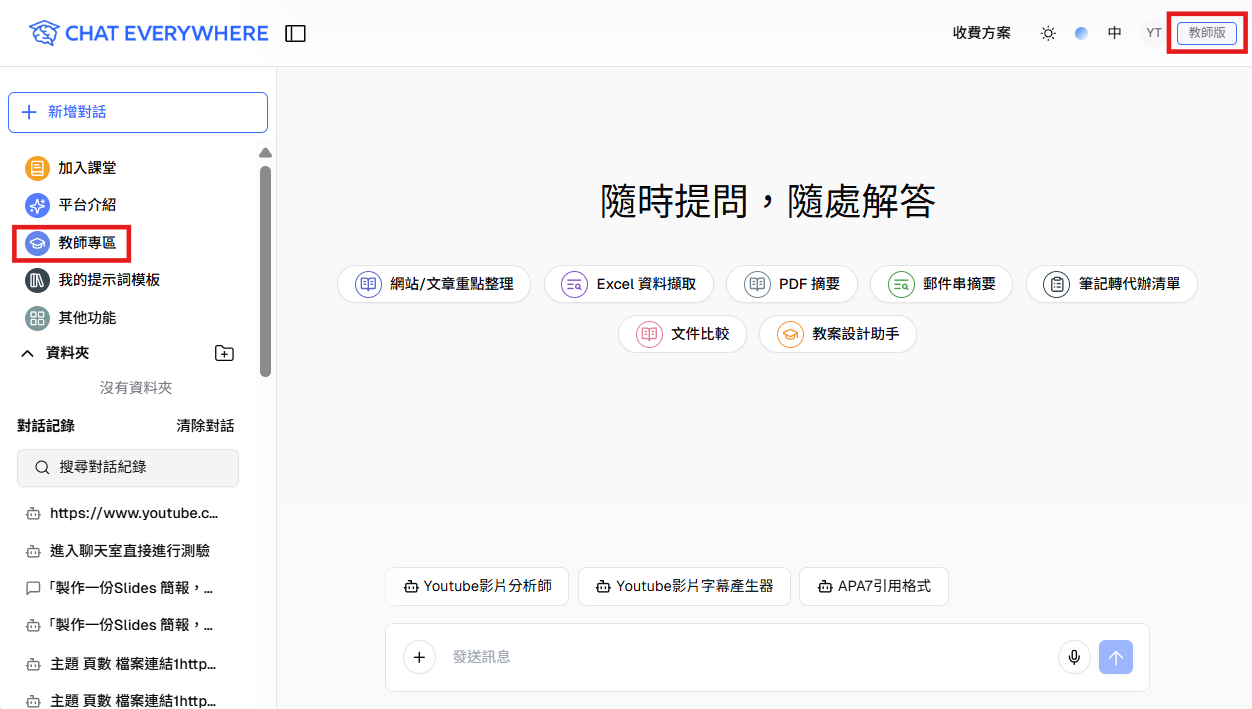Open the 進入聊天室直接進行測驗 conversation

[130, 551]
